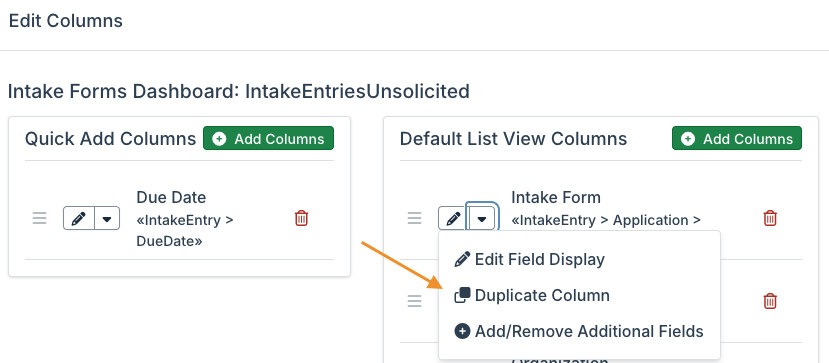This screenshot has height=363, width=829.
Task: Click the second Default List row drag handle
Action: point(414,301)
